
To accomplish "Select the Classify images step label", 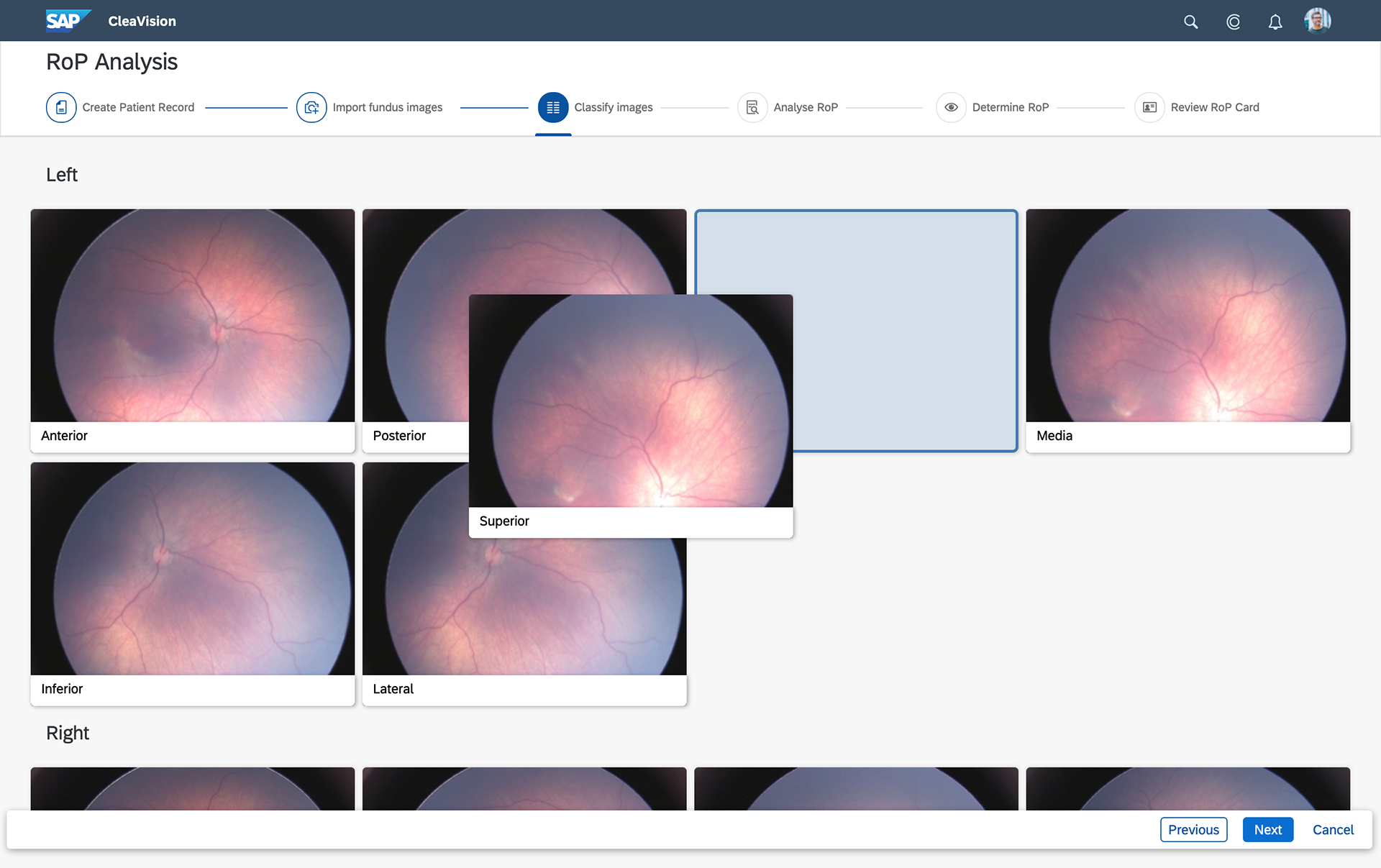I will coord(614,107).
